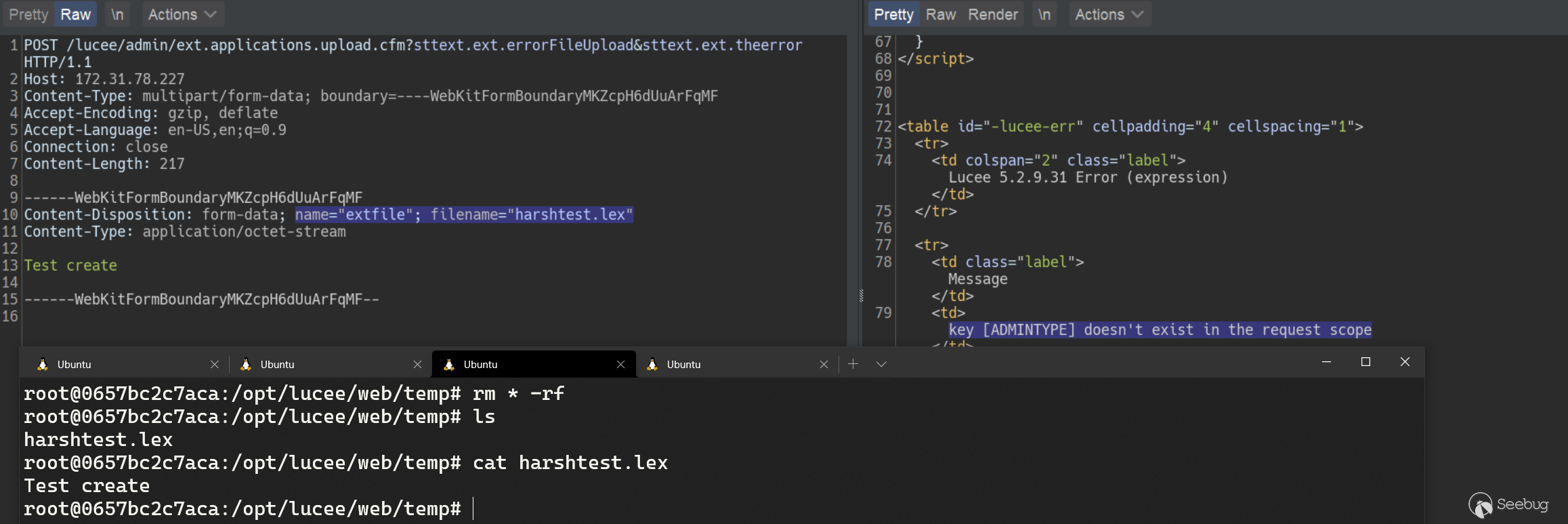
Task: Click the '</script>' tag in the response
Action: 936,58
